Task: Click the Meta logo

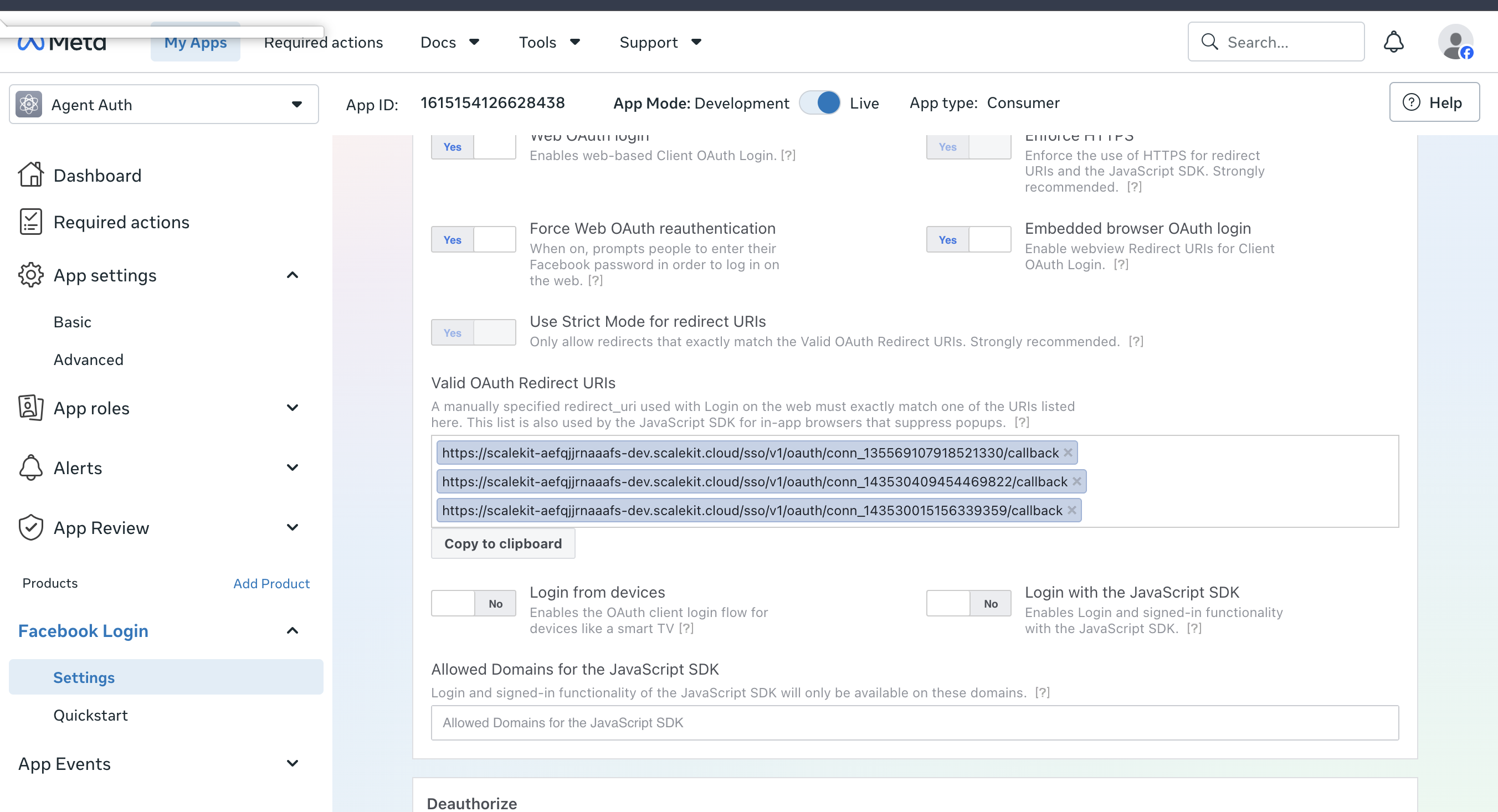Action: point(61,43)
